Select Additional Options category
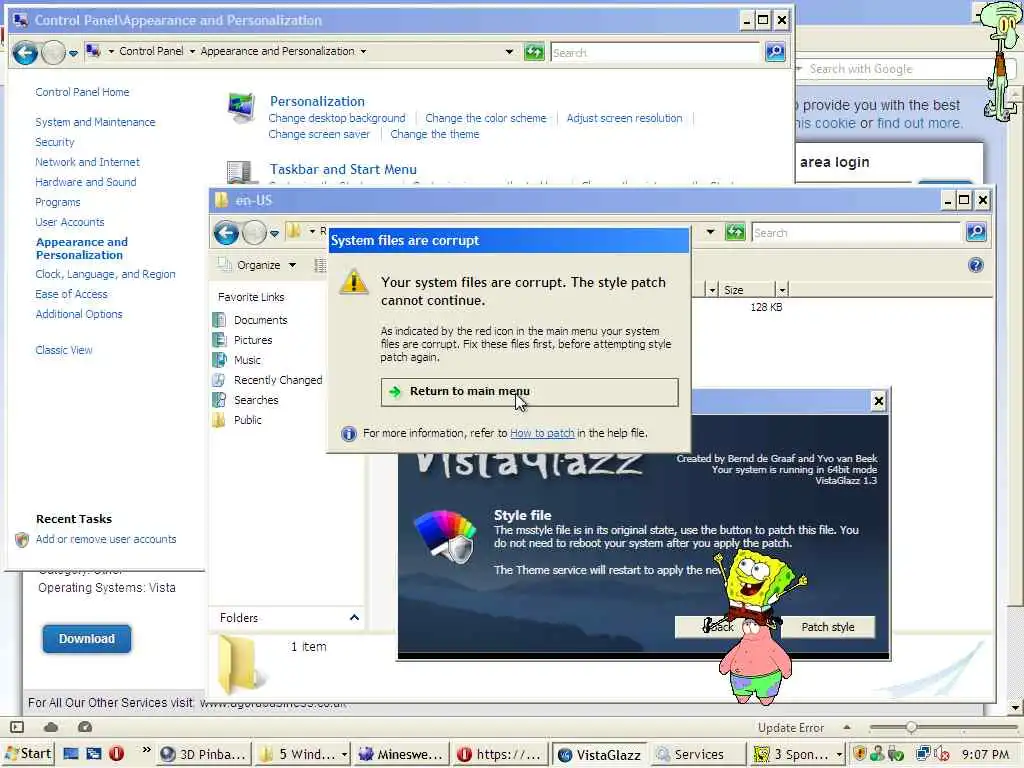 coord(79,314)
